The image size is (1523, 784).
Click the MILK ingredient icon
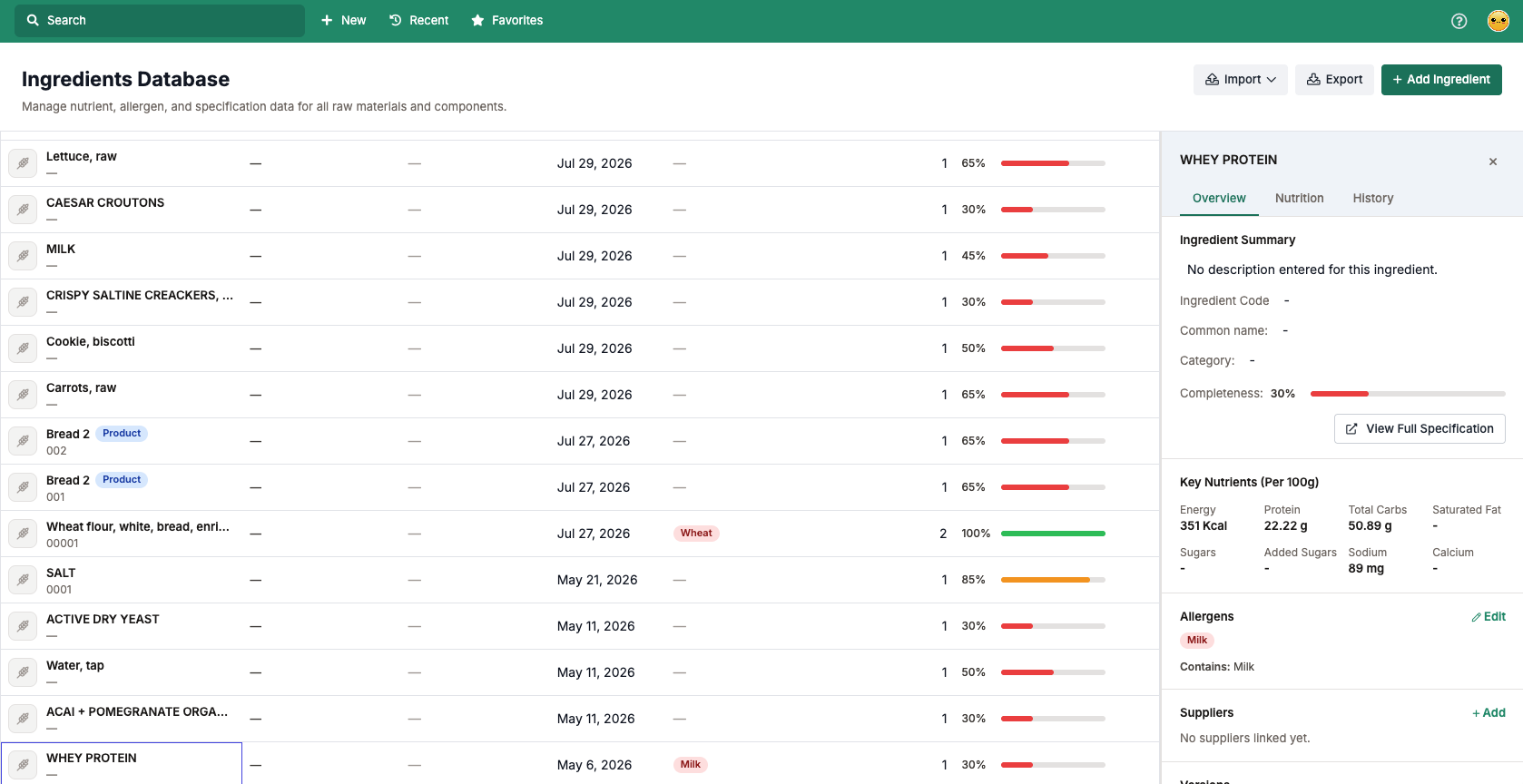23,256
